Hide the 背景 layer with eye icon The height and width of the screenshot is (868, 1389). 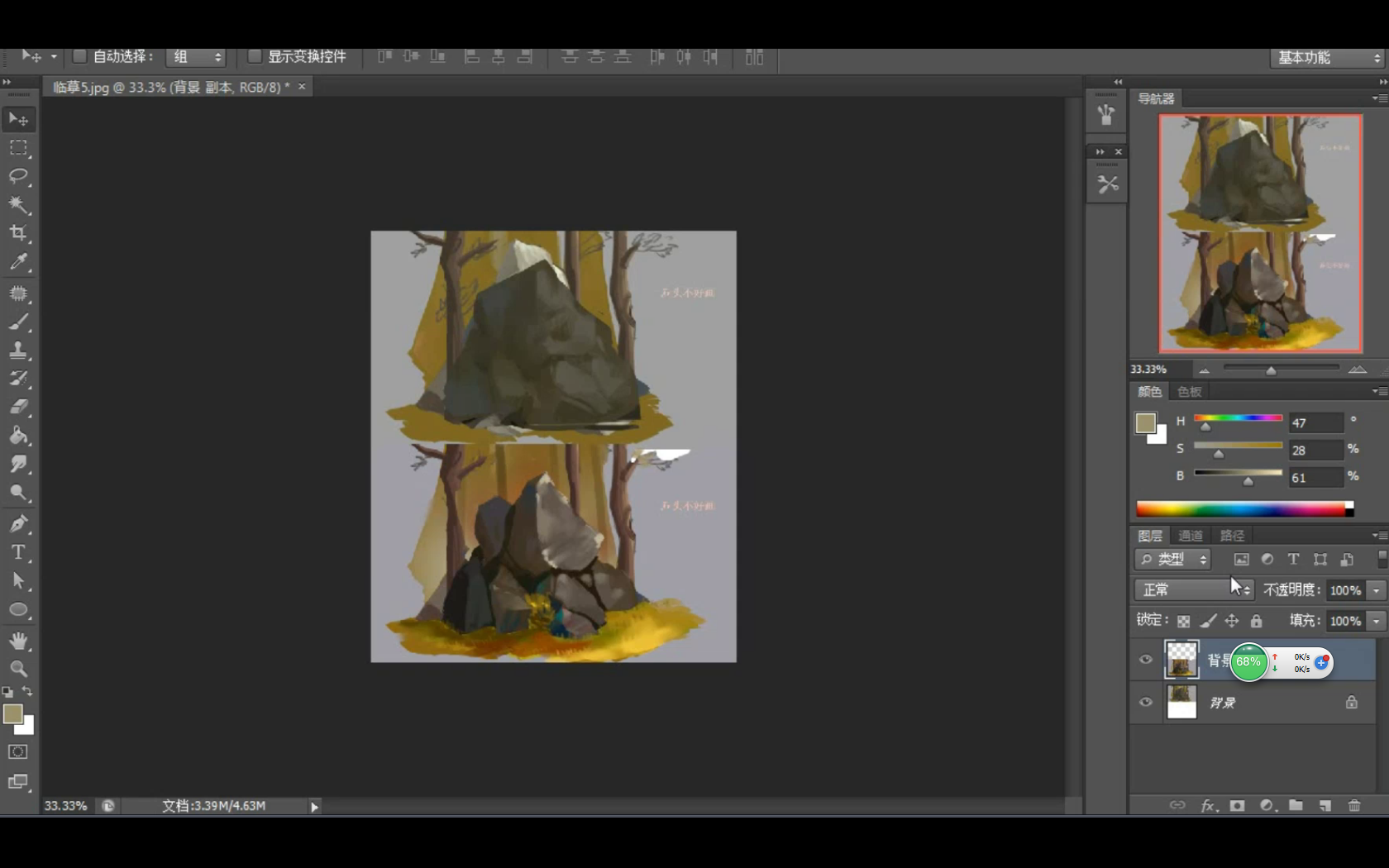[1146, 702]
